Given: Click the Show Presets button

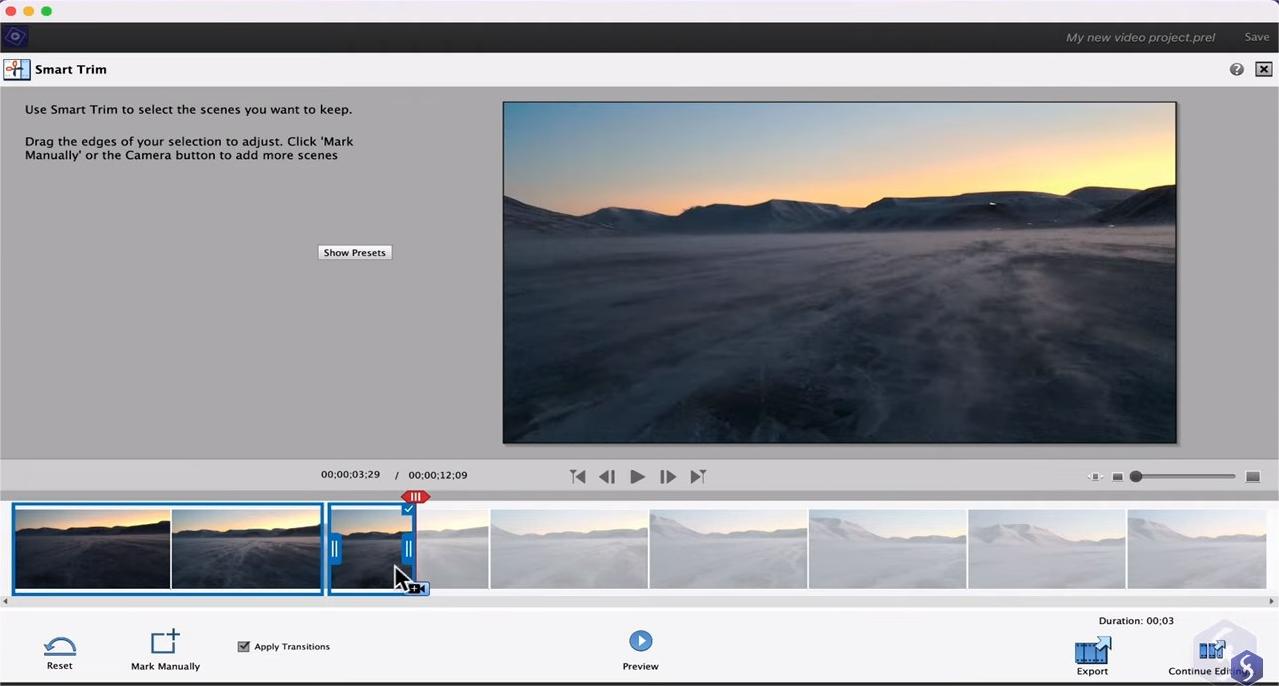Looking at the screenshot, I should coord(354,253).
